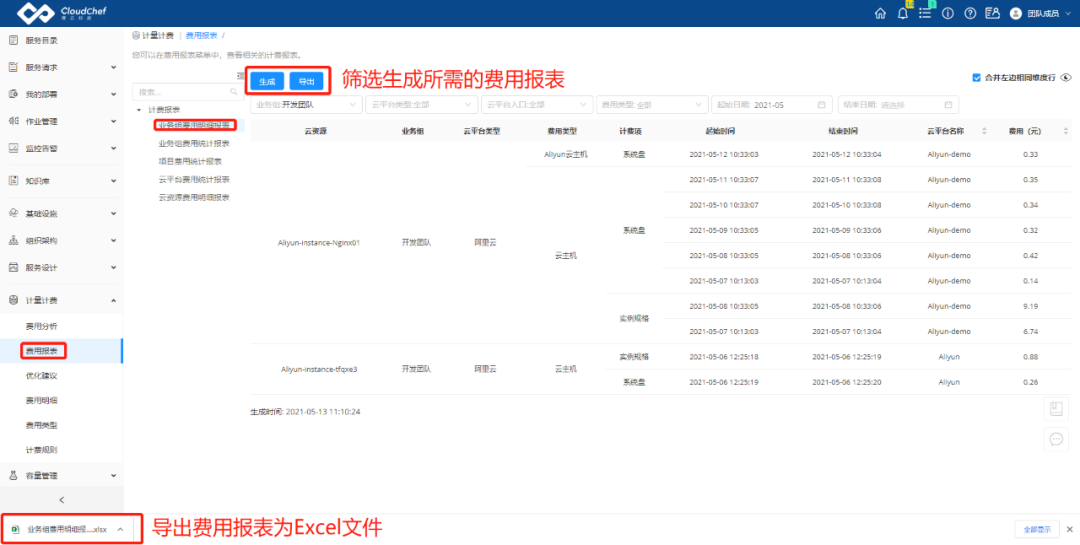
Task: Click the 基础设施 sidebar icon
Action: pyautogui.click(x=13, y=214)
